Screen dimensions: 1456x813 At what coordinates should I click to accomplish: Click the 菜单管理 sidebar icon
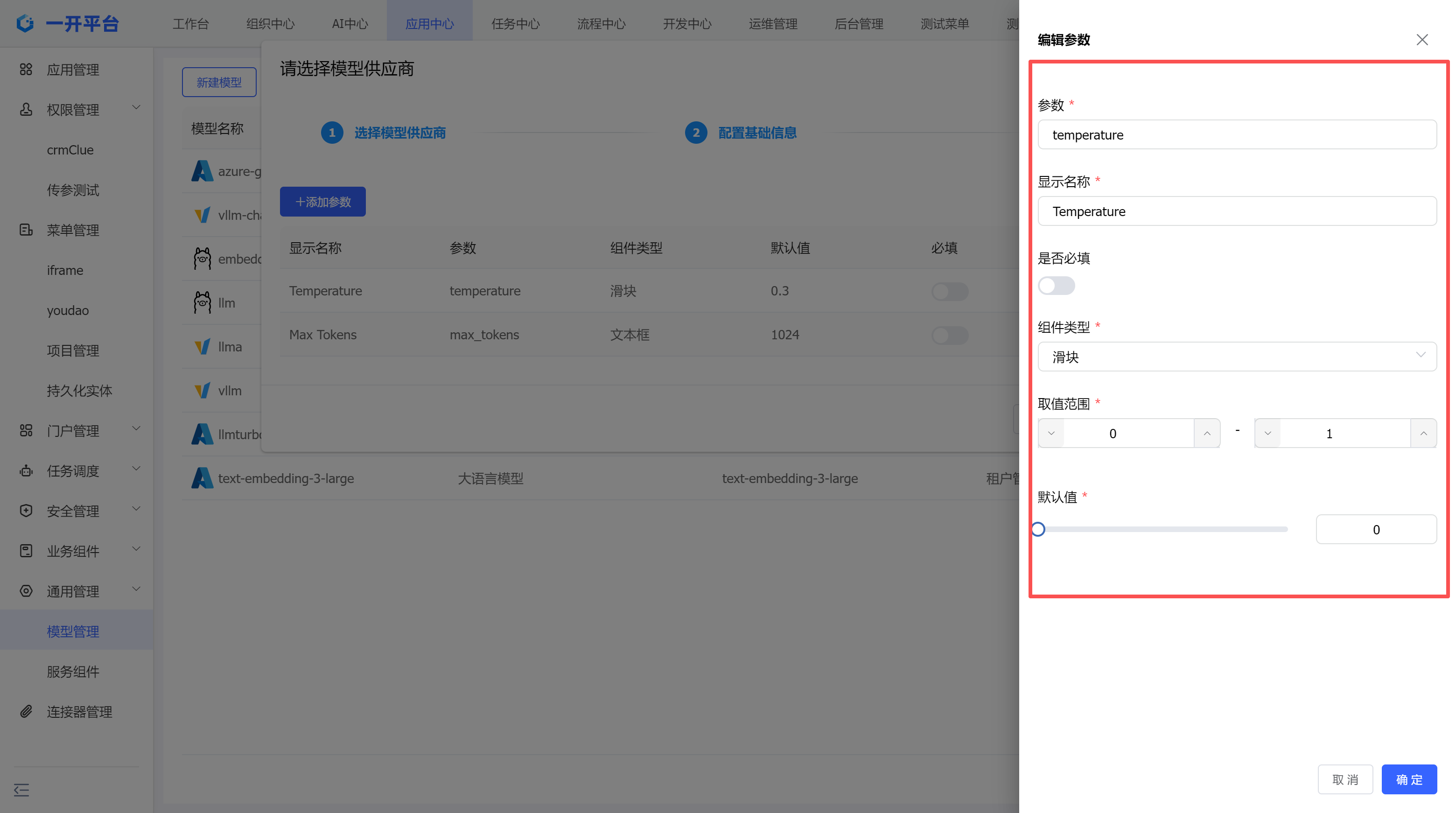tap(26, 230)
